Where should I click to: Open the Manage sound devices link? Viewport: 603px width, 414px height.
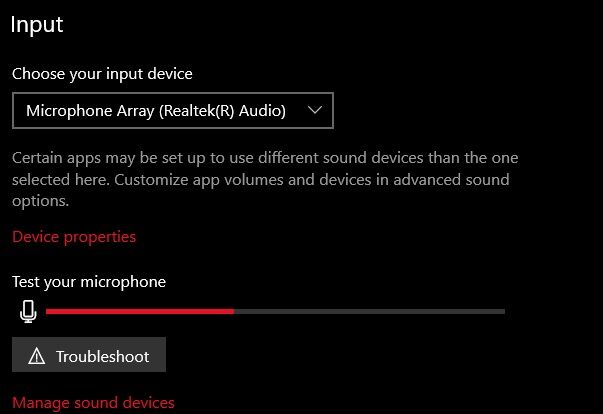[93, 402]
